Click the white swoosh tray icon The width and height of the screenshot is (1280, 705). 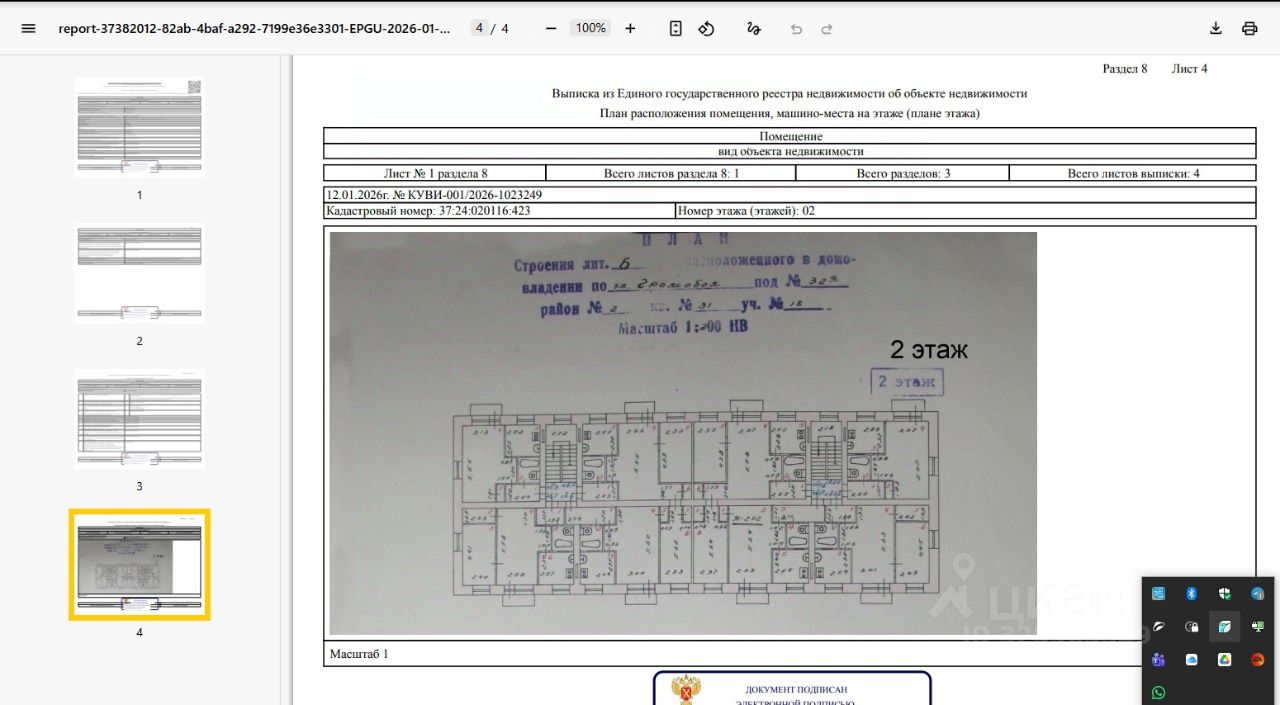1159,627
